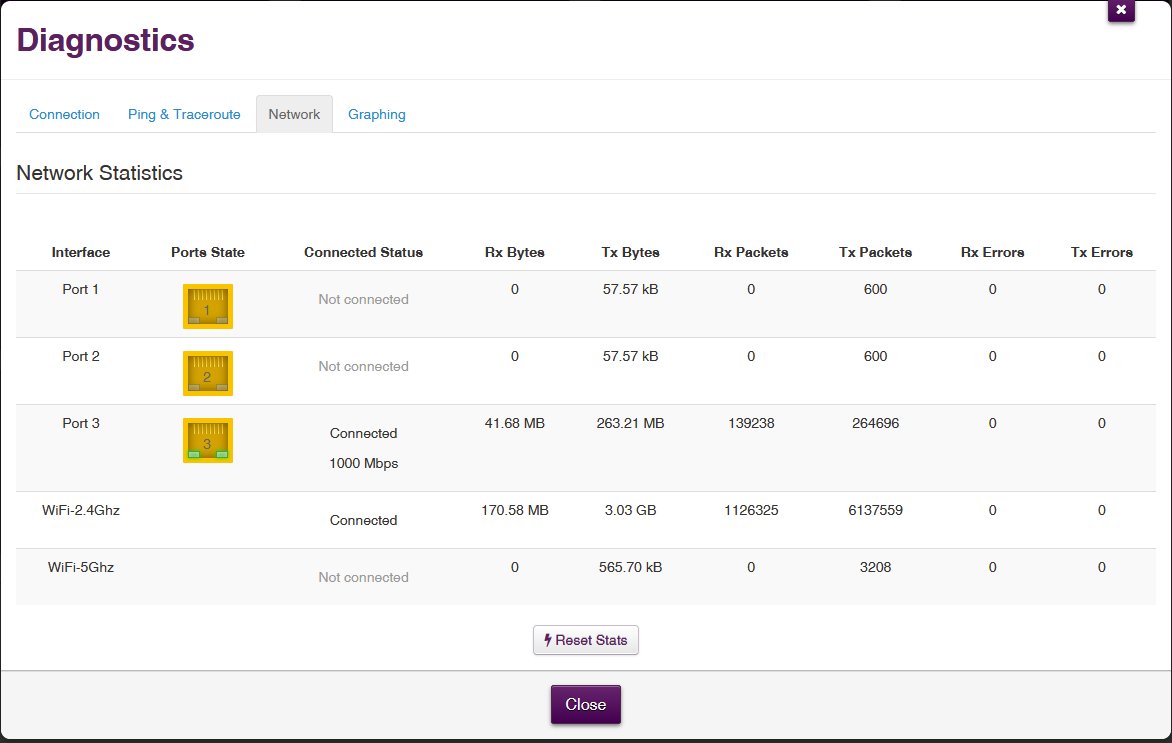Click the Interface column header
The image size is (1172, 743).
click(x=81, y=252)
